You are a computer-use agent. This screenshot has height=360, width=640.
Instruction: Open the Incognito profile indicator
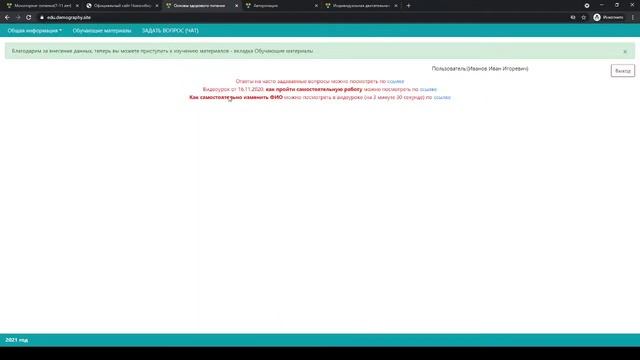pos(608,18)
